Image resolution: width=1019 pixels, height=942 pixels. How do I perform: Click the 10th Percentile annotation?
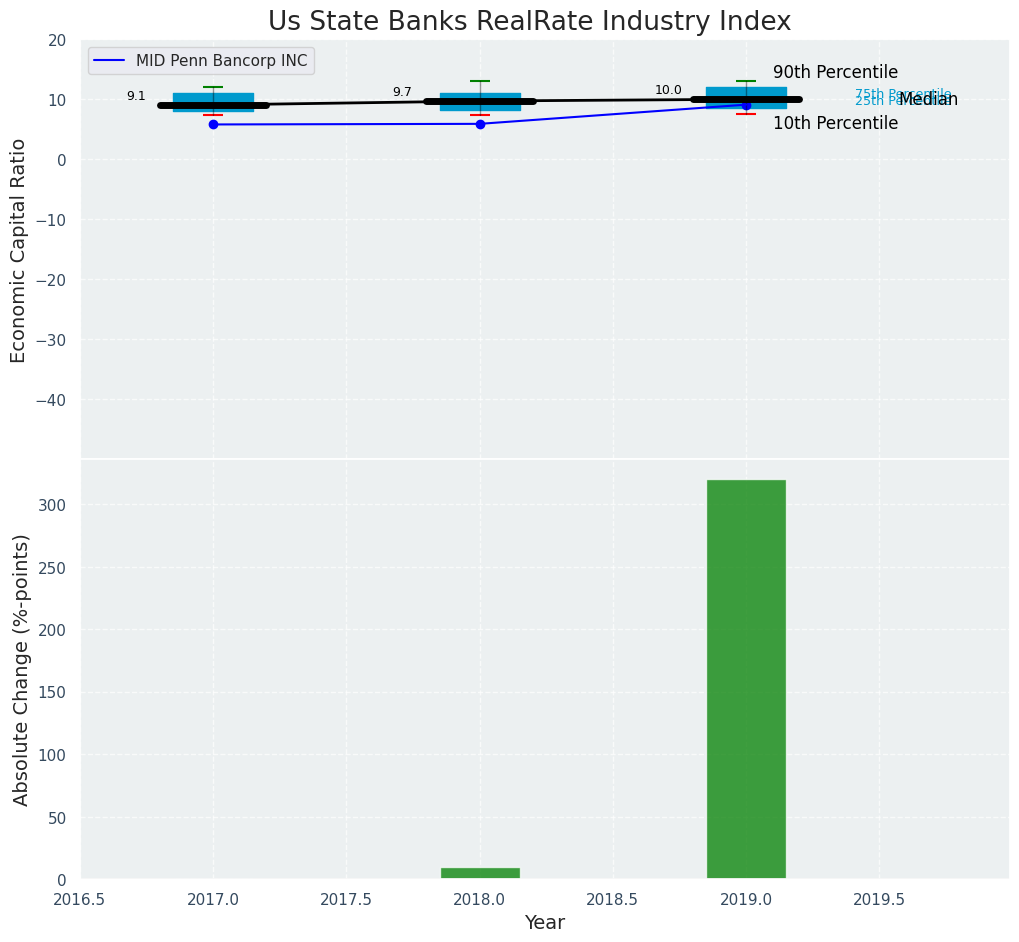[x=835, y=124]
